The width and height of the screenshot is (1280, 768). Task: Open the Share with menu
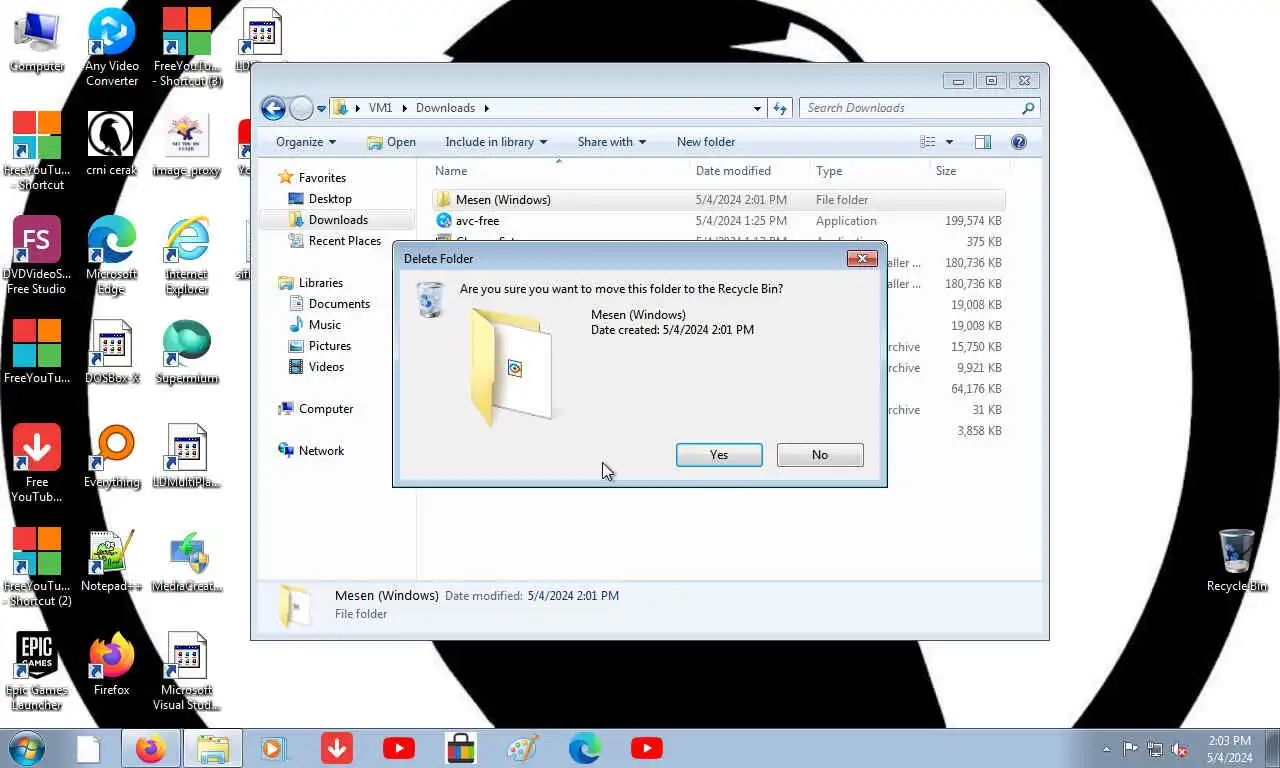[x=612, y=142]
